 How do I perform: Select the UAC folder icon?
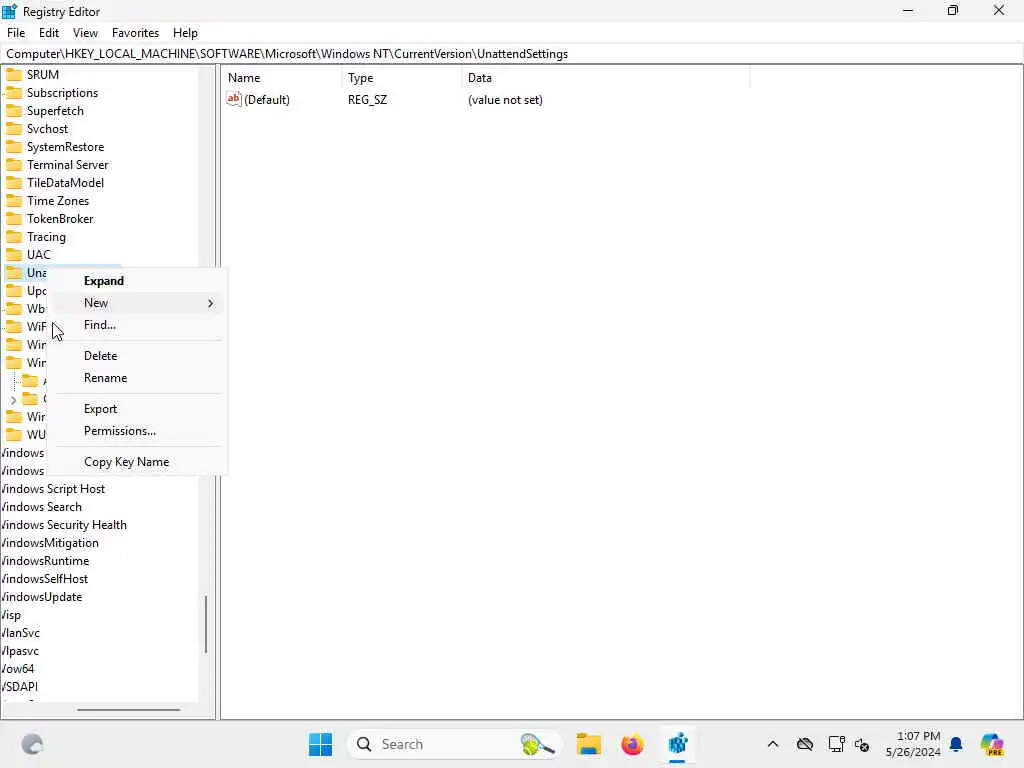(x=14, y=255)
